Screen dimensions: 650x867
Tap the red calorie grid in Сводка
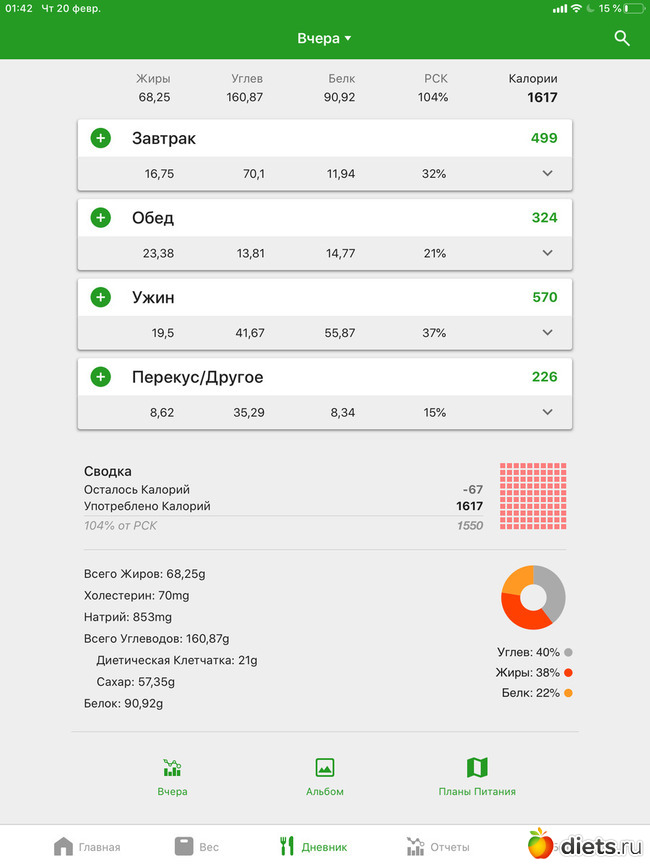(x=533, y=496)
